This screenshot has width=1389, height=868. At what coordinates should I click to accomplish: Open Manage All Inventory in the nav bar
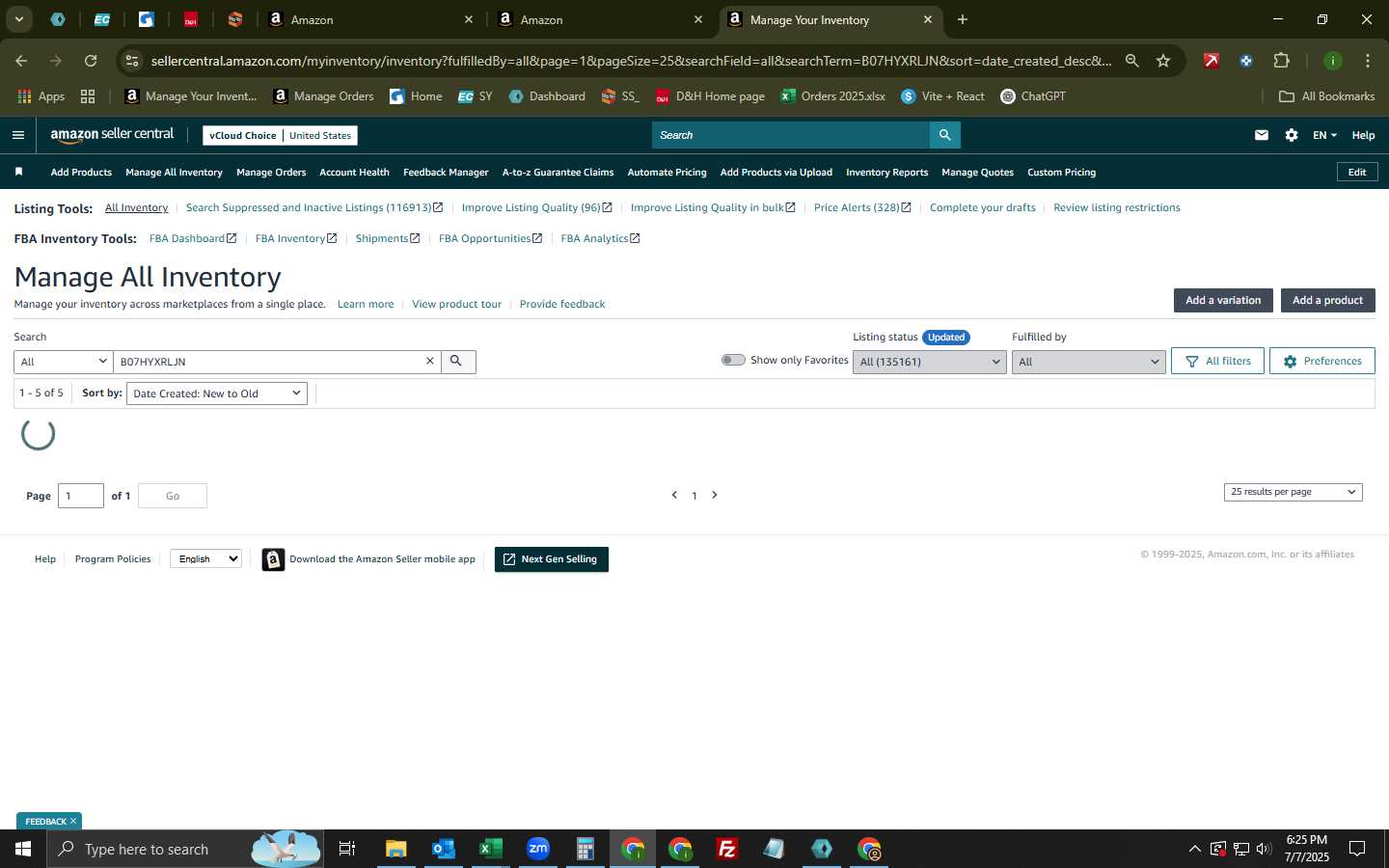tap(174, 172)
